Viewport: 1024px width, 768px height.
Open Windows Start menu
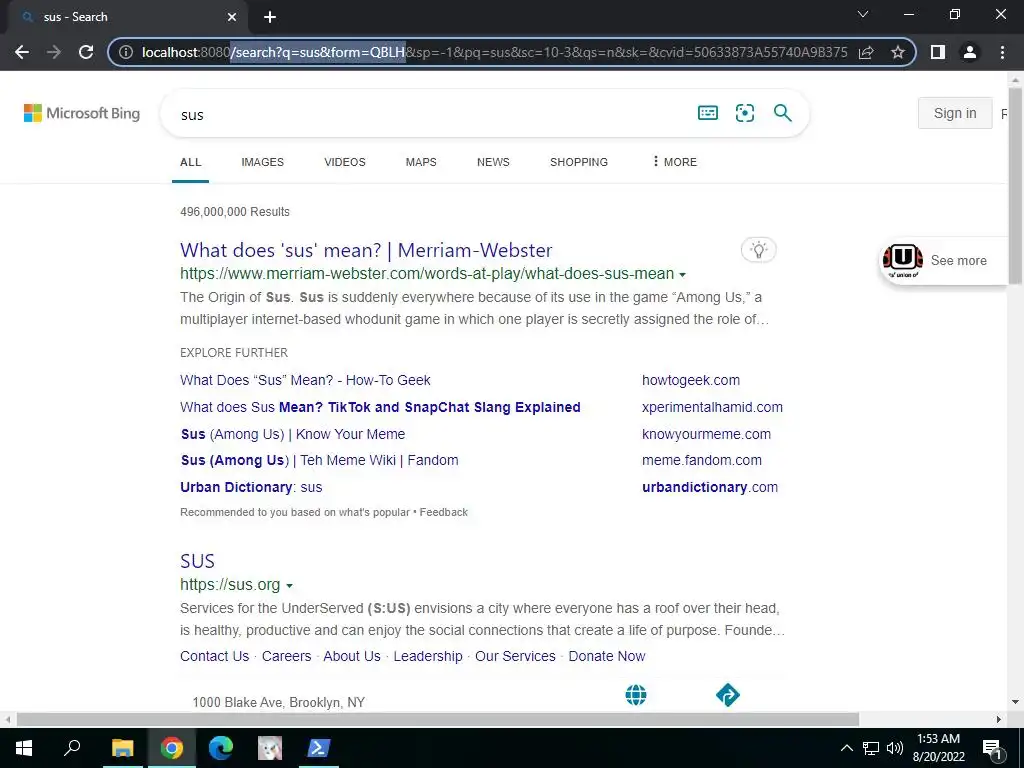(x=24, y=748)
